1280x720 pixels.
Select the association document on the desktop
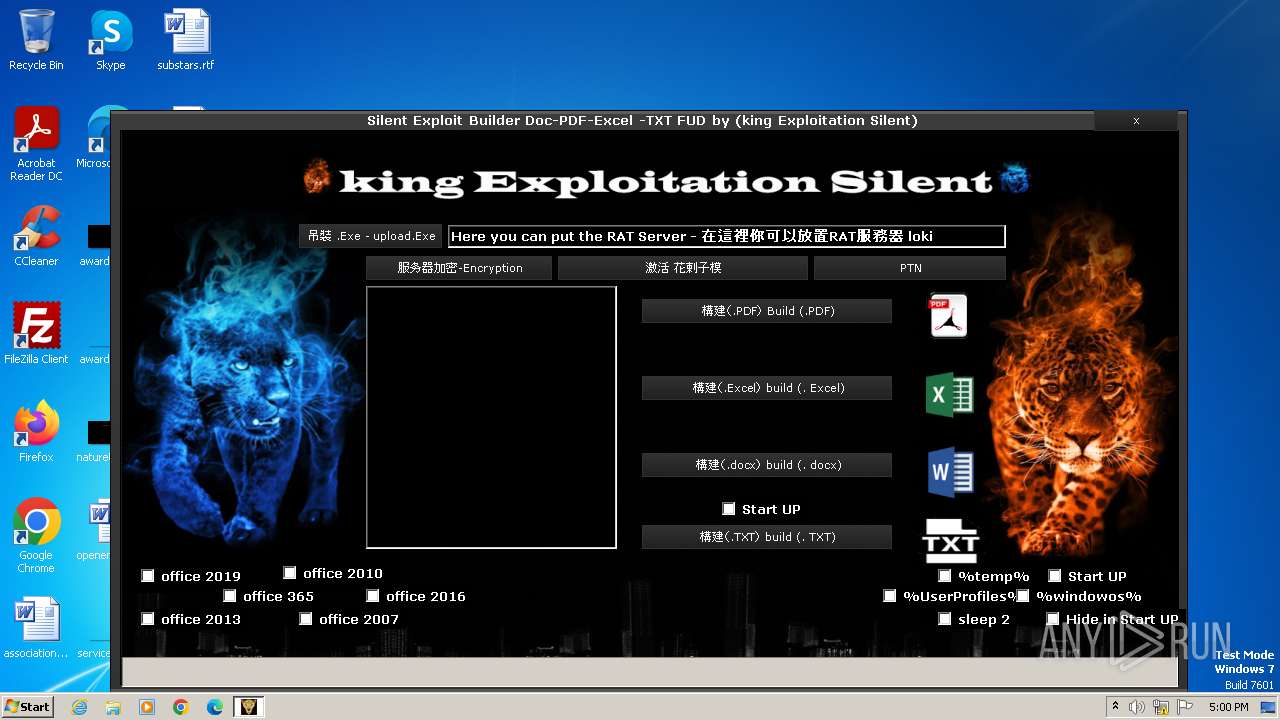(x=36, y=629)
